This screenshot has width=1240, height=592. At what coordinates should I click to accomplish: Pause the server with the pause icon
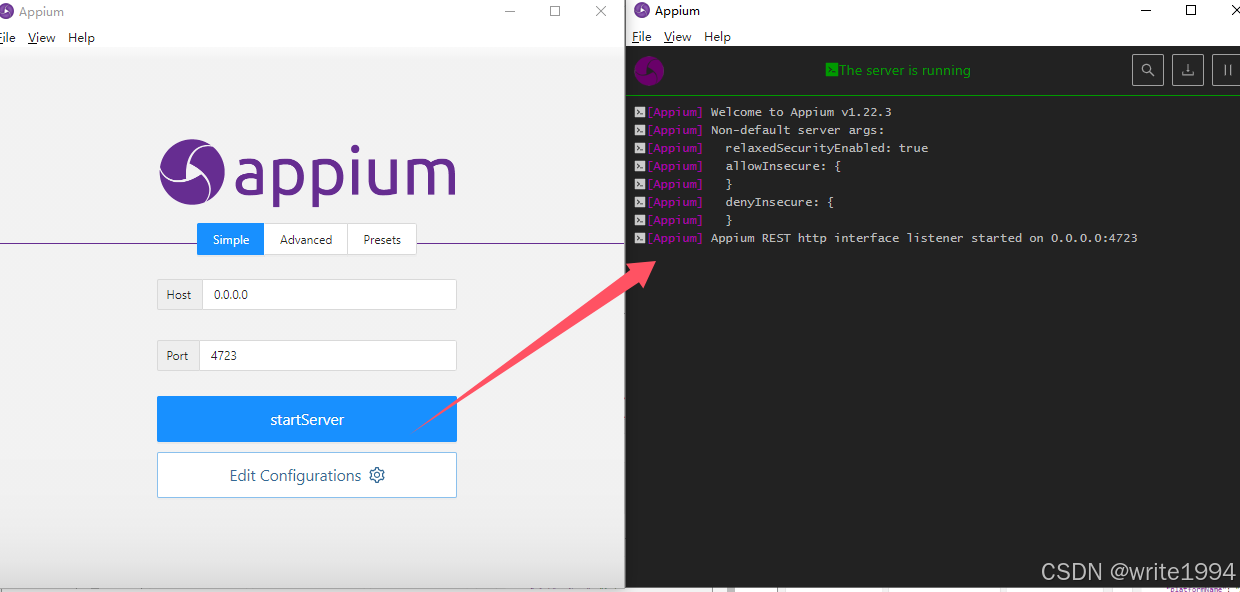[x=1226, y=70]
